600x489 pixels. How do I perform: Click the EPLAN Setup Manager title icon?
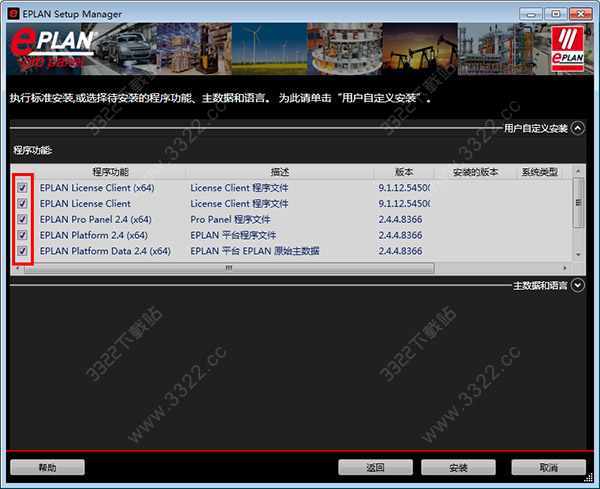click(x=13, y=14)
